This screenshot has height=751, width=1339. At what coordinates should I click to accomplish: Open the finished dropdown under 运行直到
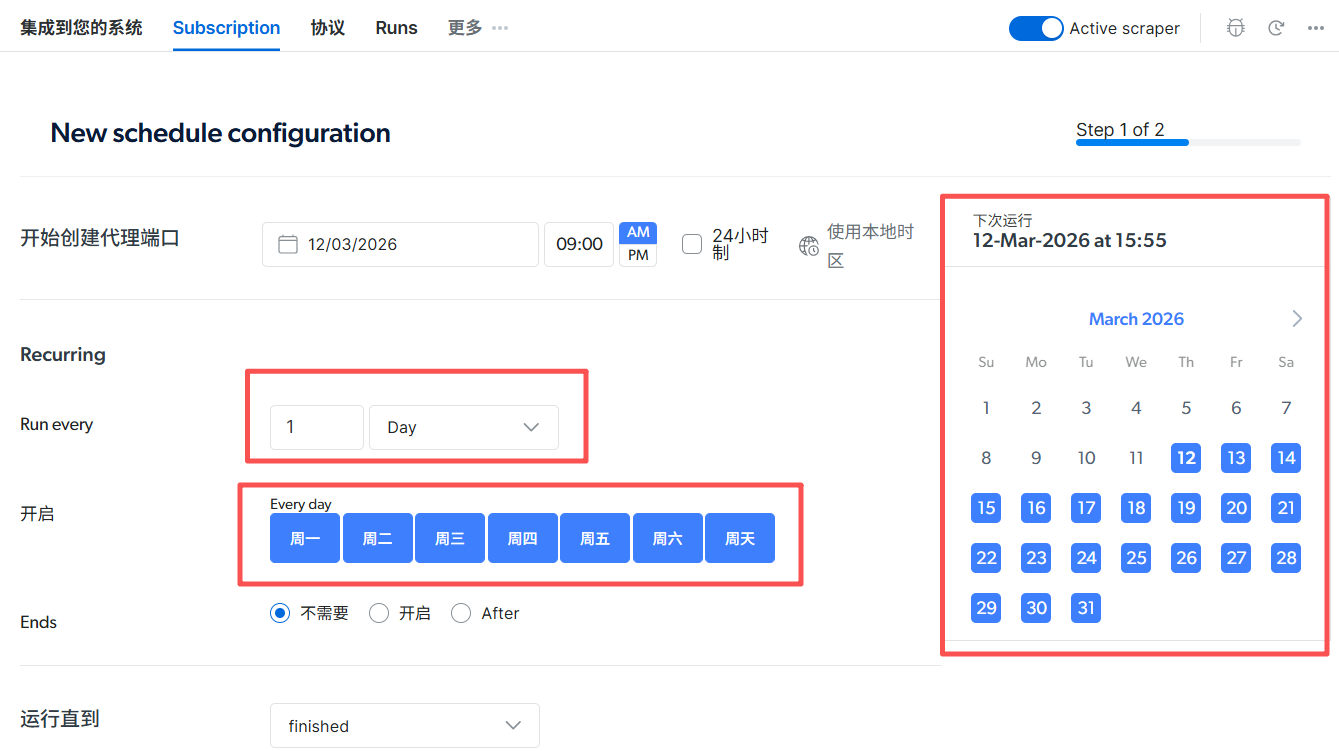(405, 725)
